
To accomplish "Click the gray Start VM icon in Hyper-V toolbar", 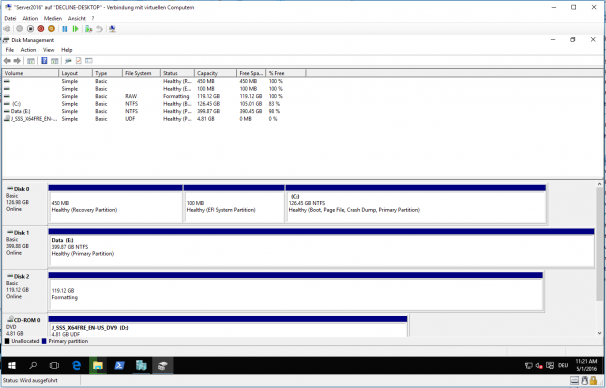I will click(x=19, y=29).
